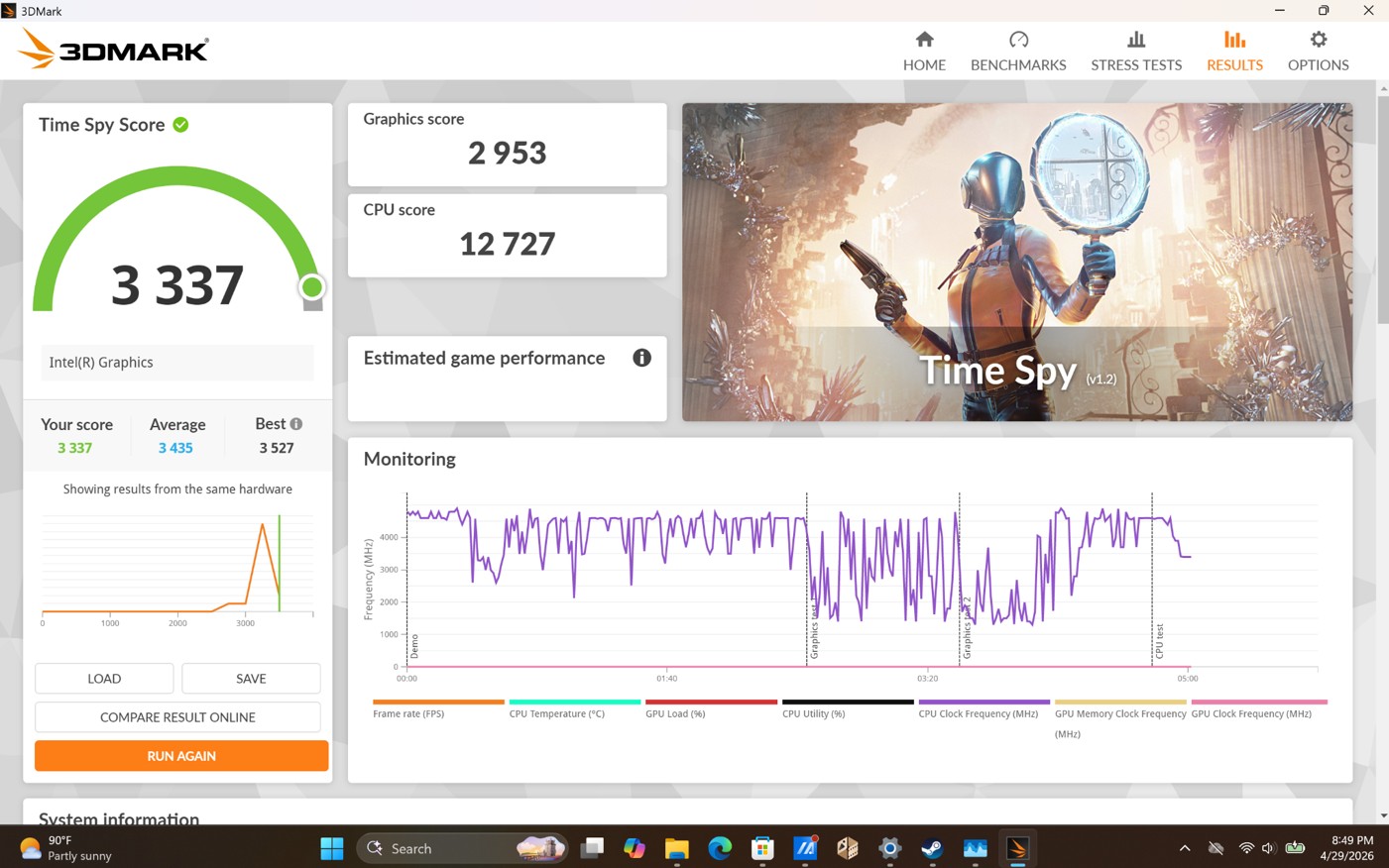The width and height of the screenshot is (1389, 868).
Task: Click the blue slanted-pen app taskbar icon
Action: 805,848
